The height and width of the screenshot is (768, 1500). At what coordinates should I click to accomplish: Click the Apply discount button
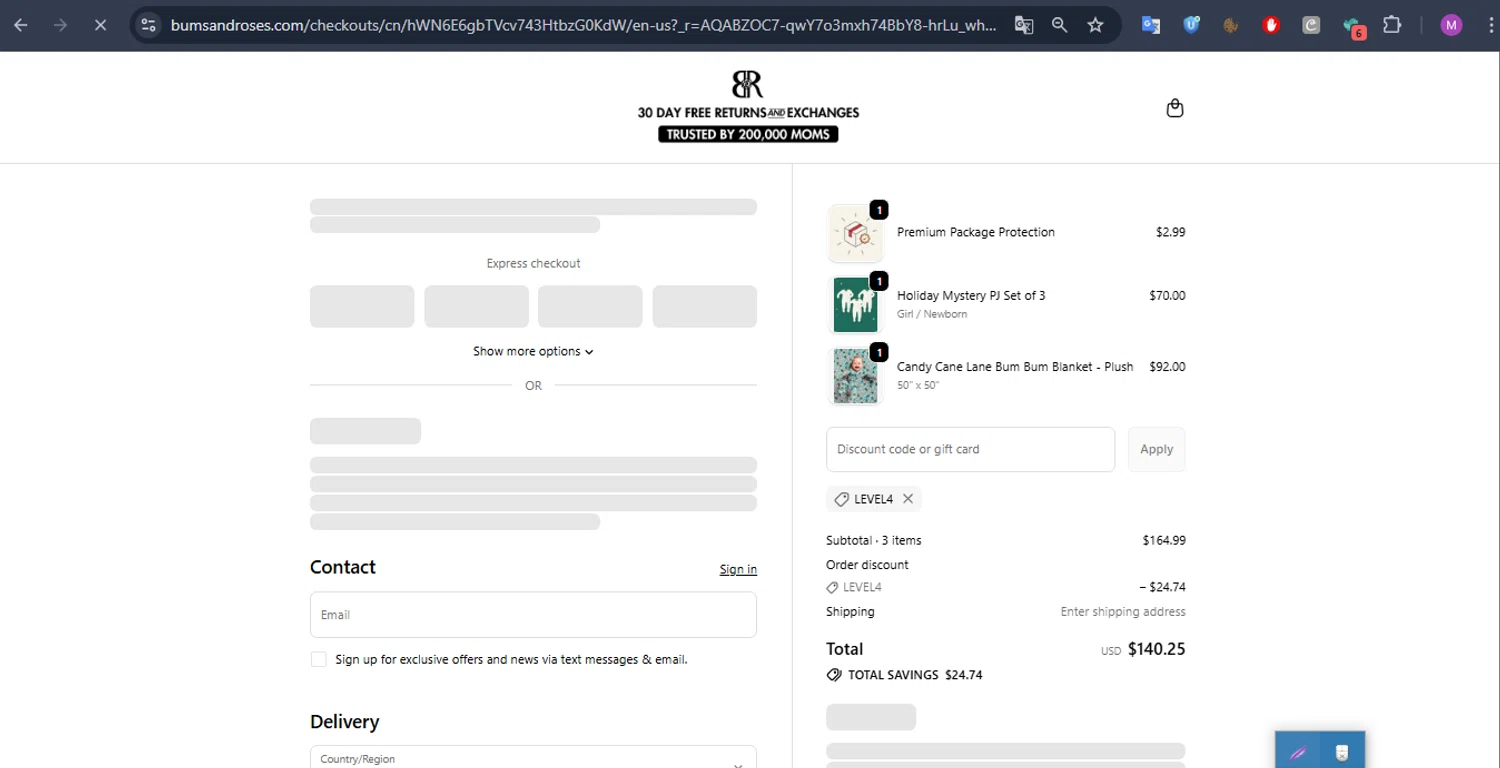(x=1156, y=449)
